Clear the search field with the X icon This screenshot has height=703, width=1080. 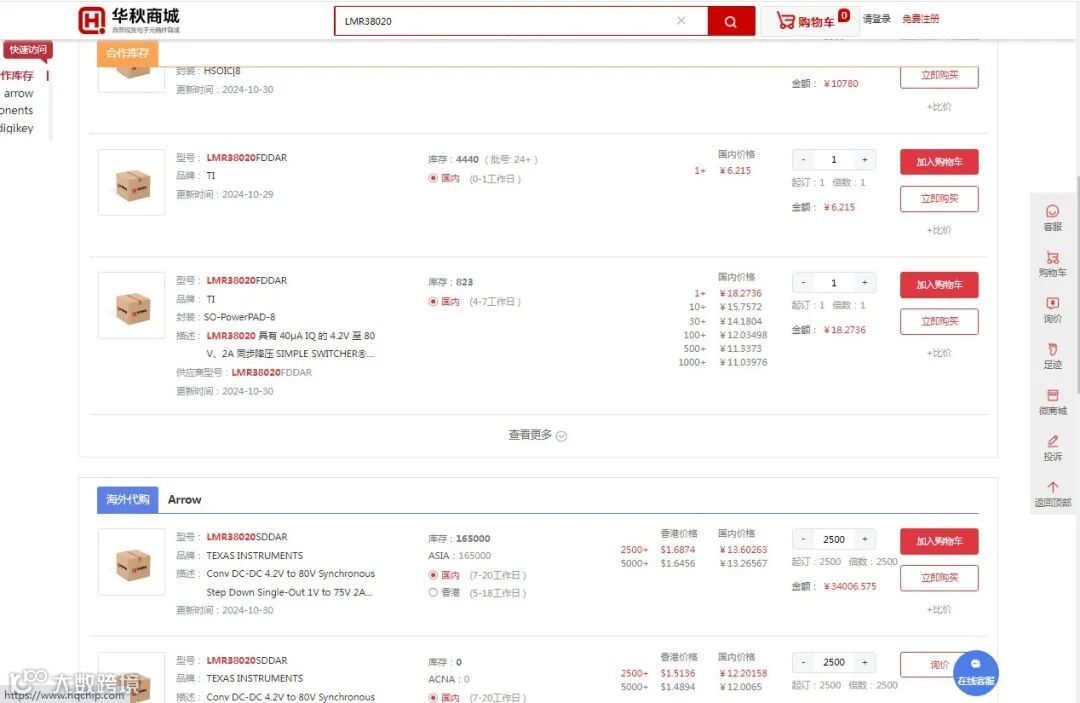click(x=681, y=21)
